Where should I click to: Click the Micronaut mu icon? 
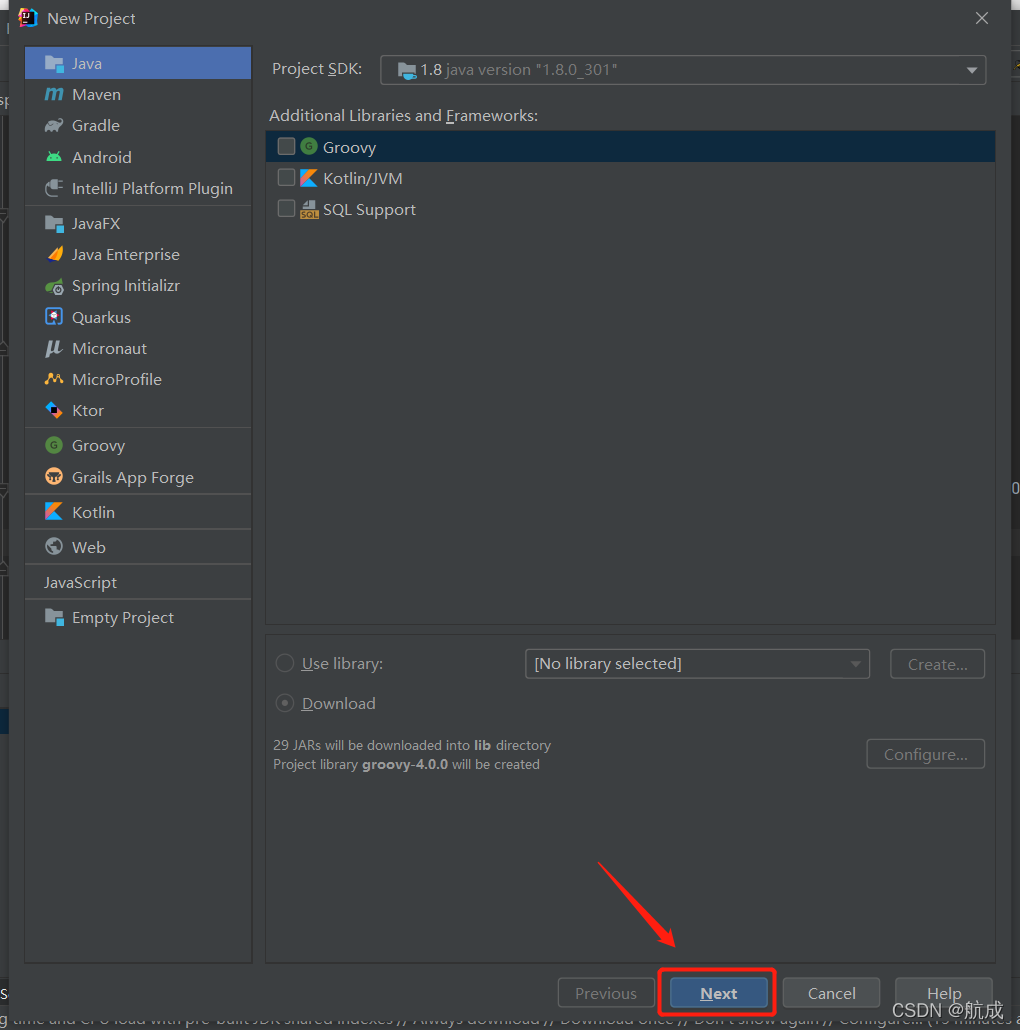[54, 348]
